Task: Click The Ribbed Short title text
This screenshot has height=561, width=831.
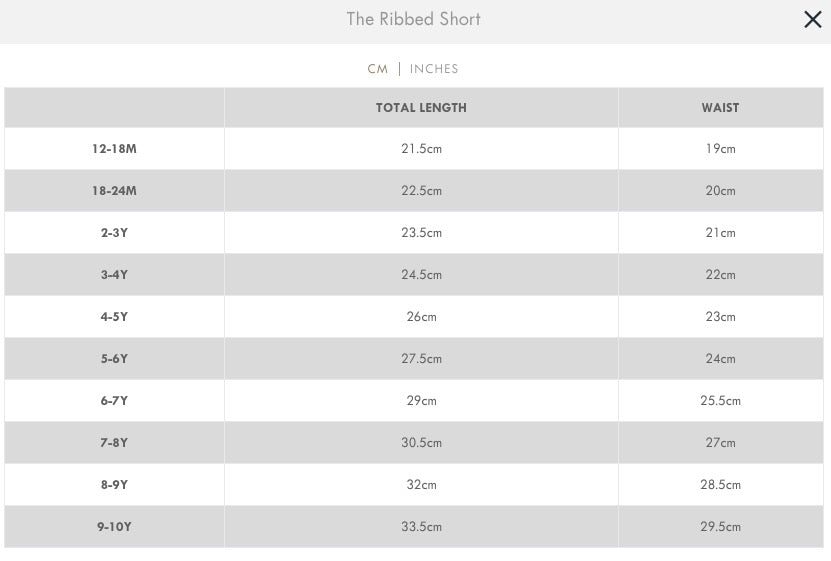Action: (x=413, y=19)
